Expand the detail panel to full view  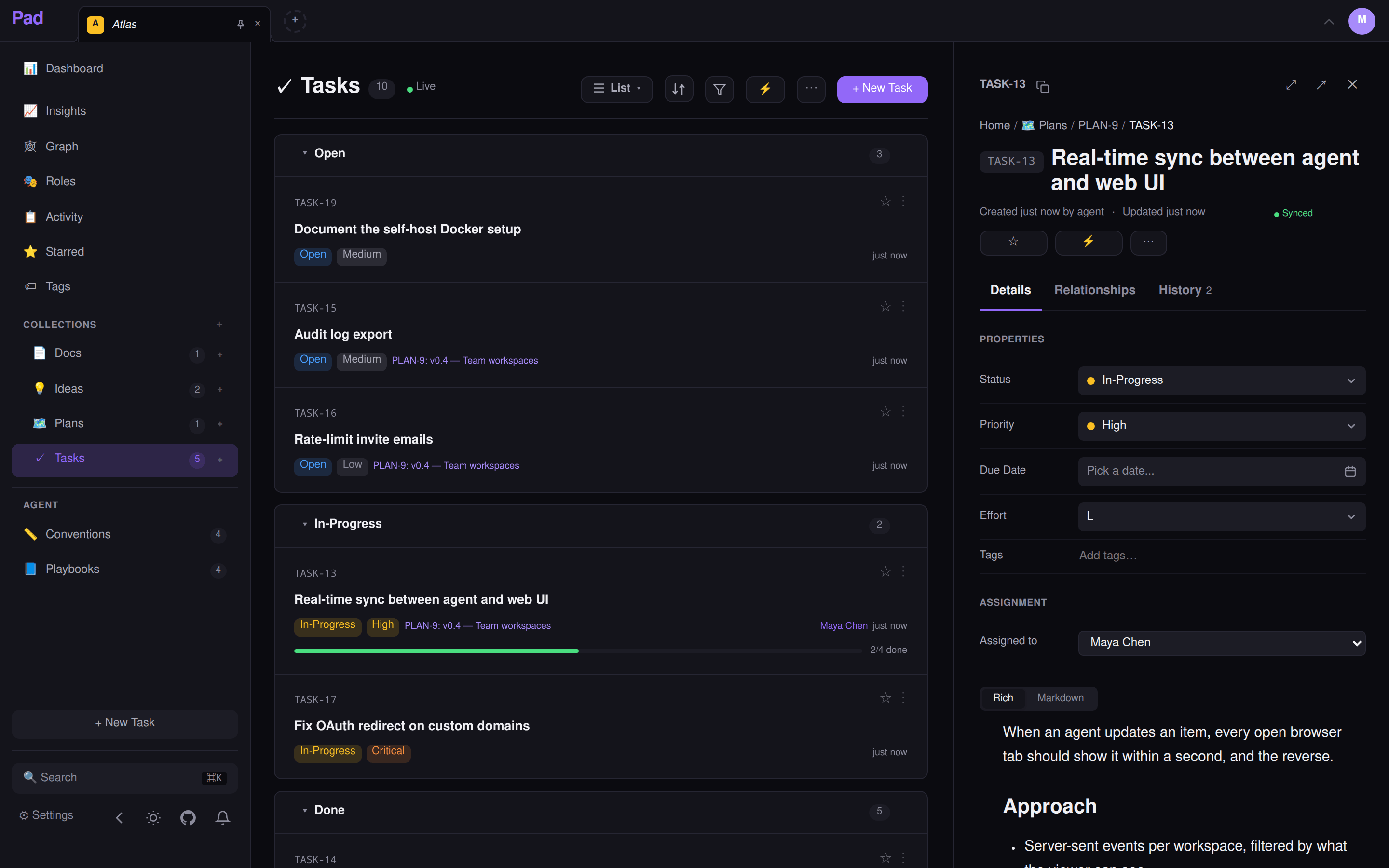click(1291, 85)
